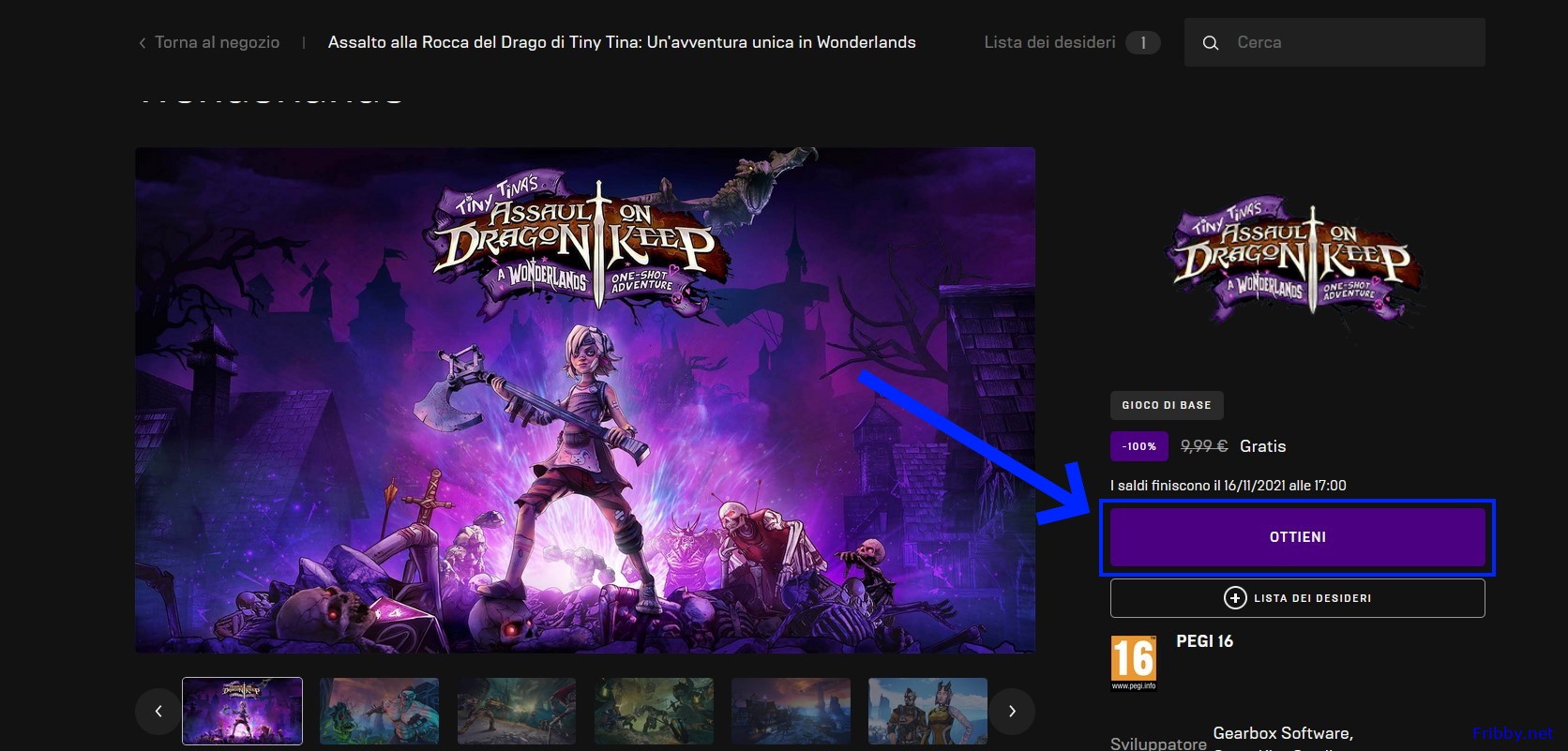Click the search magnifier icon
The image size is (1568, 751).
[x=1211, y=43]
